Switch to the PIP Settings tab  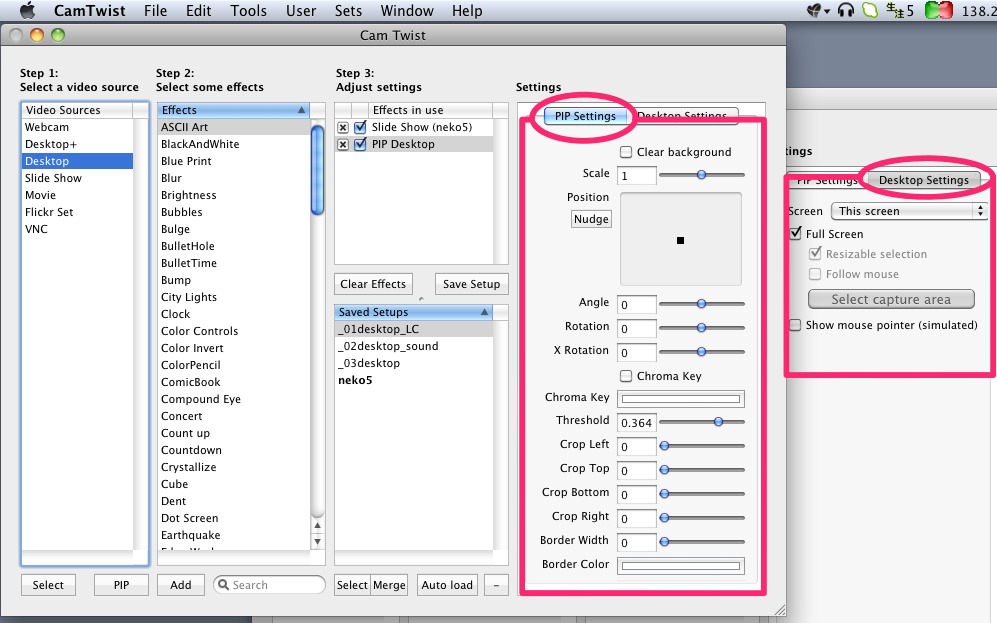[585, 116]
